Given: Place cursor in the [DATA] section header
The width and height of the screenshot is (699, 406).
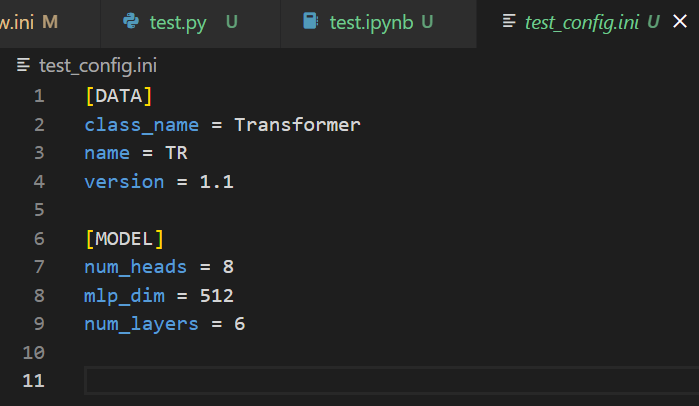Looking at the screenshot, I should click(x=119, y=97).
